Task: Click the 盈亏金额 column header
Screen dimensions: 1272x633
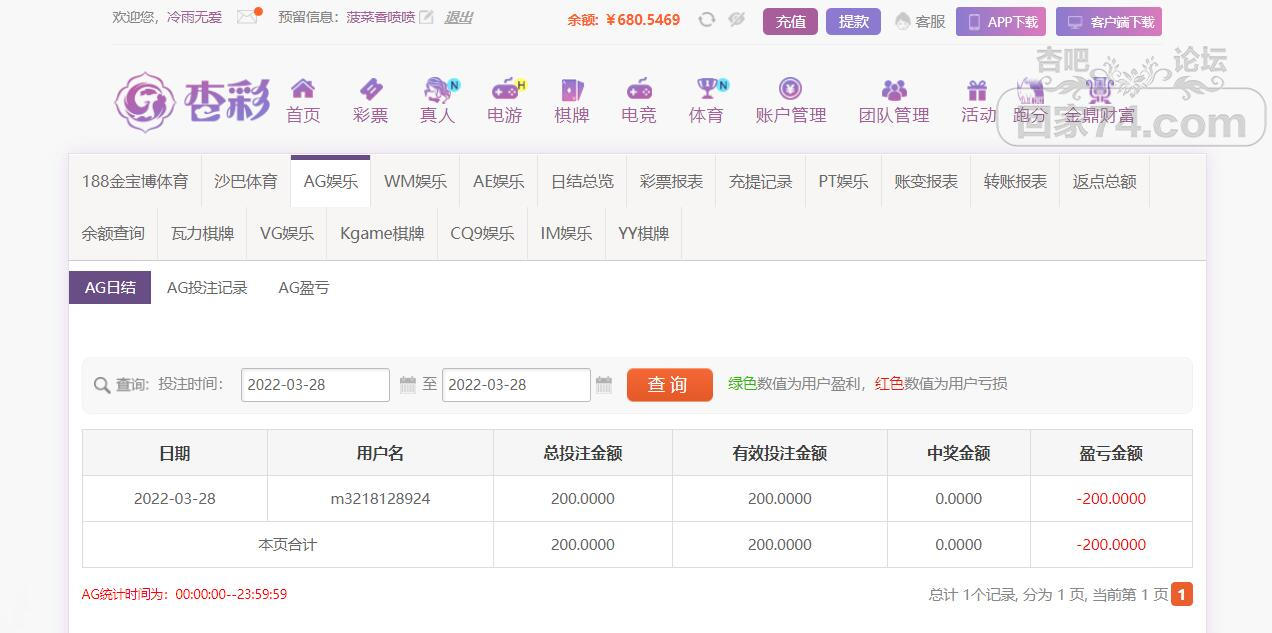Action: [x=1111, y=453]
